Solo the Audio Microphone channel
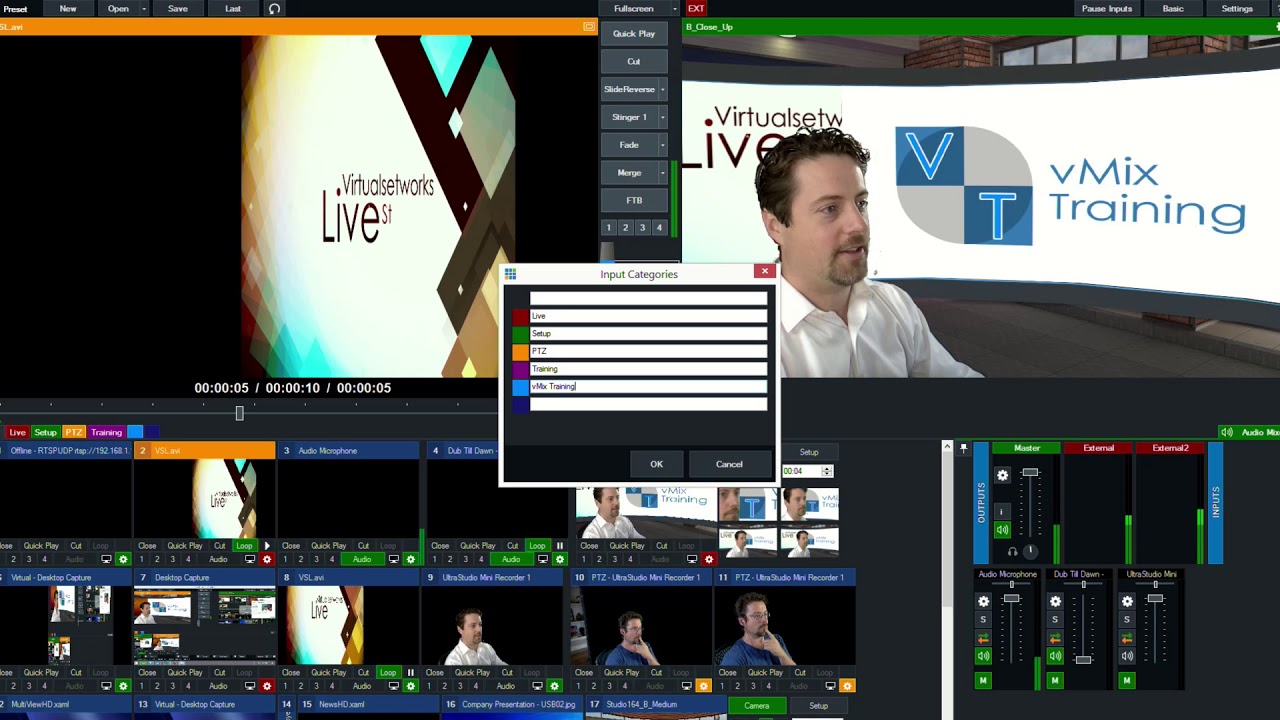 (x=983, y=620)
